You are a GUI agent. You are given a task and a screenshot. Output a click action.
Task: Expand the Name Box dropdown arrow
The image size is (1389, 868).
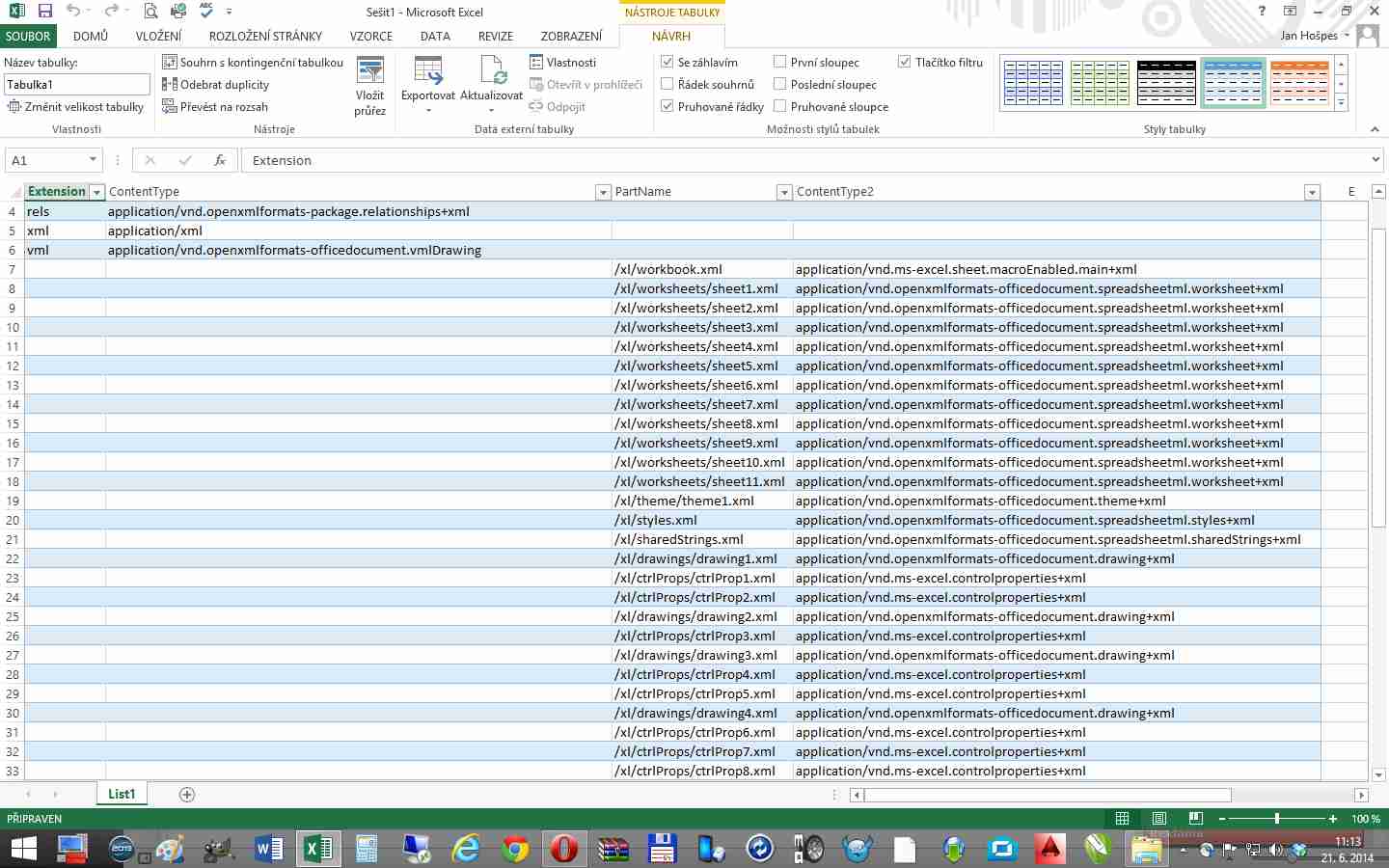(x=93, y=160)
